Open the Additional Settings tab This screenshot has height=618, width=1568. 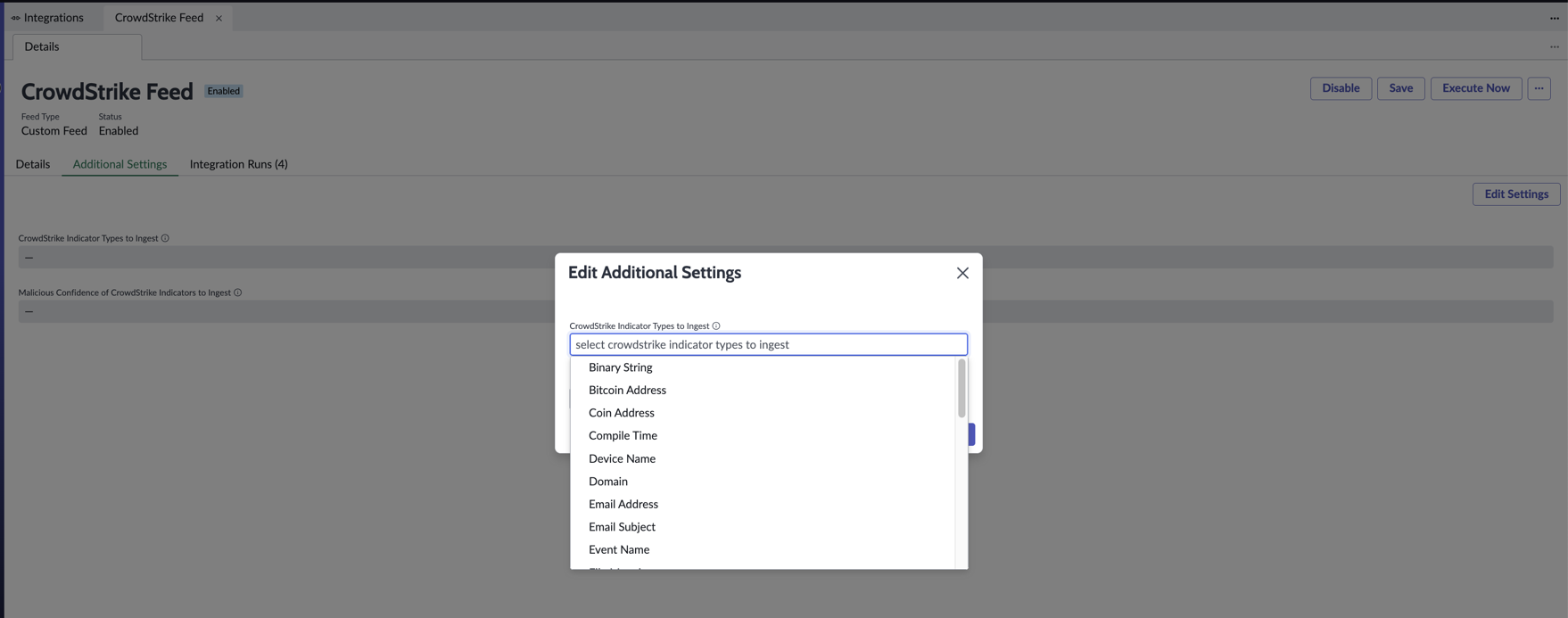click(x=120, y=164)
